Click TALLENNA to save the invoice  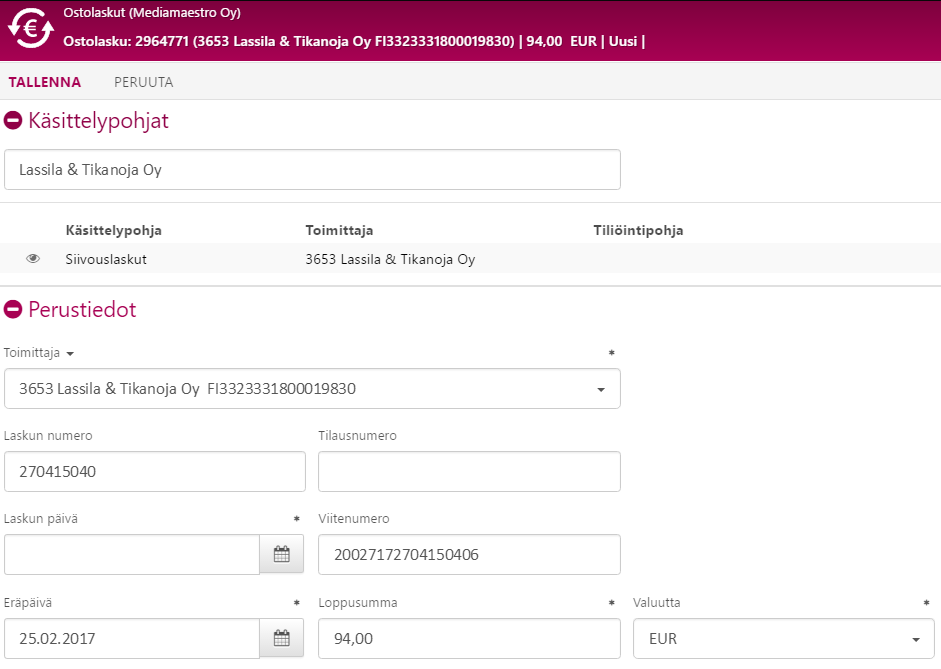pyautogui.click(x=45, y=82)
